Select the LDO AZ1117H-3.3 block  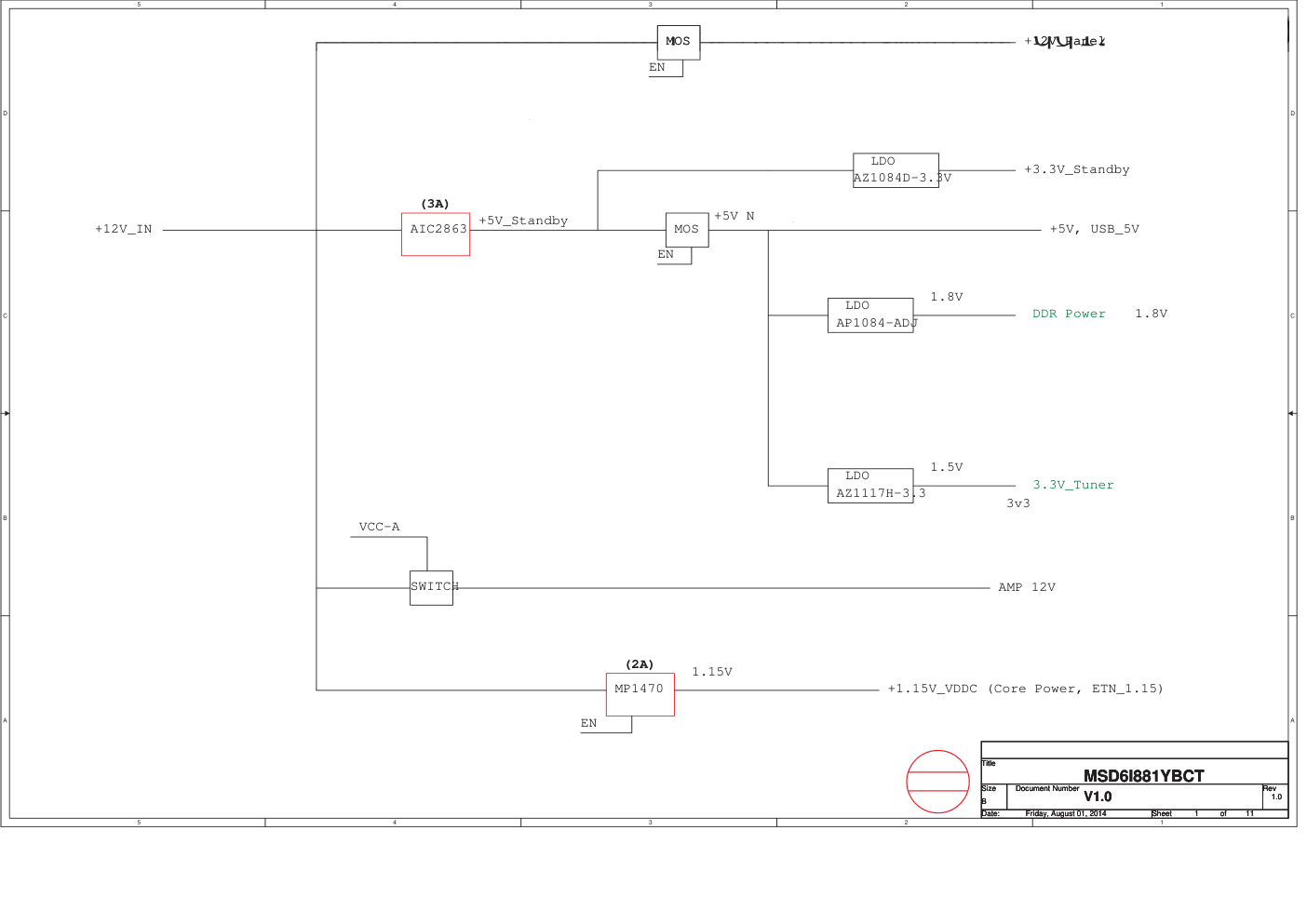point(870,486)
